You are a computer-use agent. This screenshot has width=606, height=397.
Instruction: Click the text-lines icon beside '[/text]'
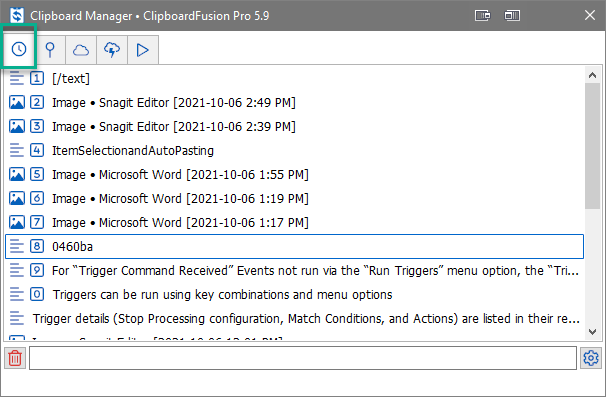point(17,78)
